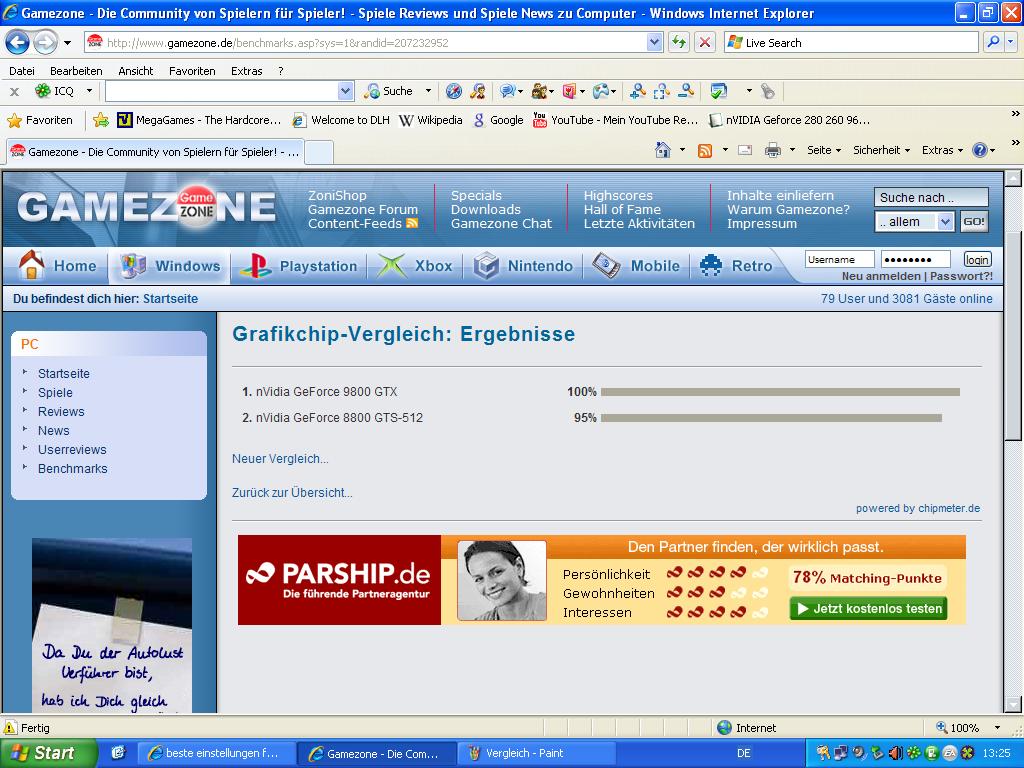The width and height of the screenshot is (1024, 768).
Task: Click the 'Suche nach ..' search field
Action: [x=931, y=197]
